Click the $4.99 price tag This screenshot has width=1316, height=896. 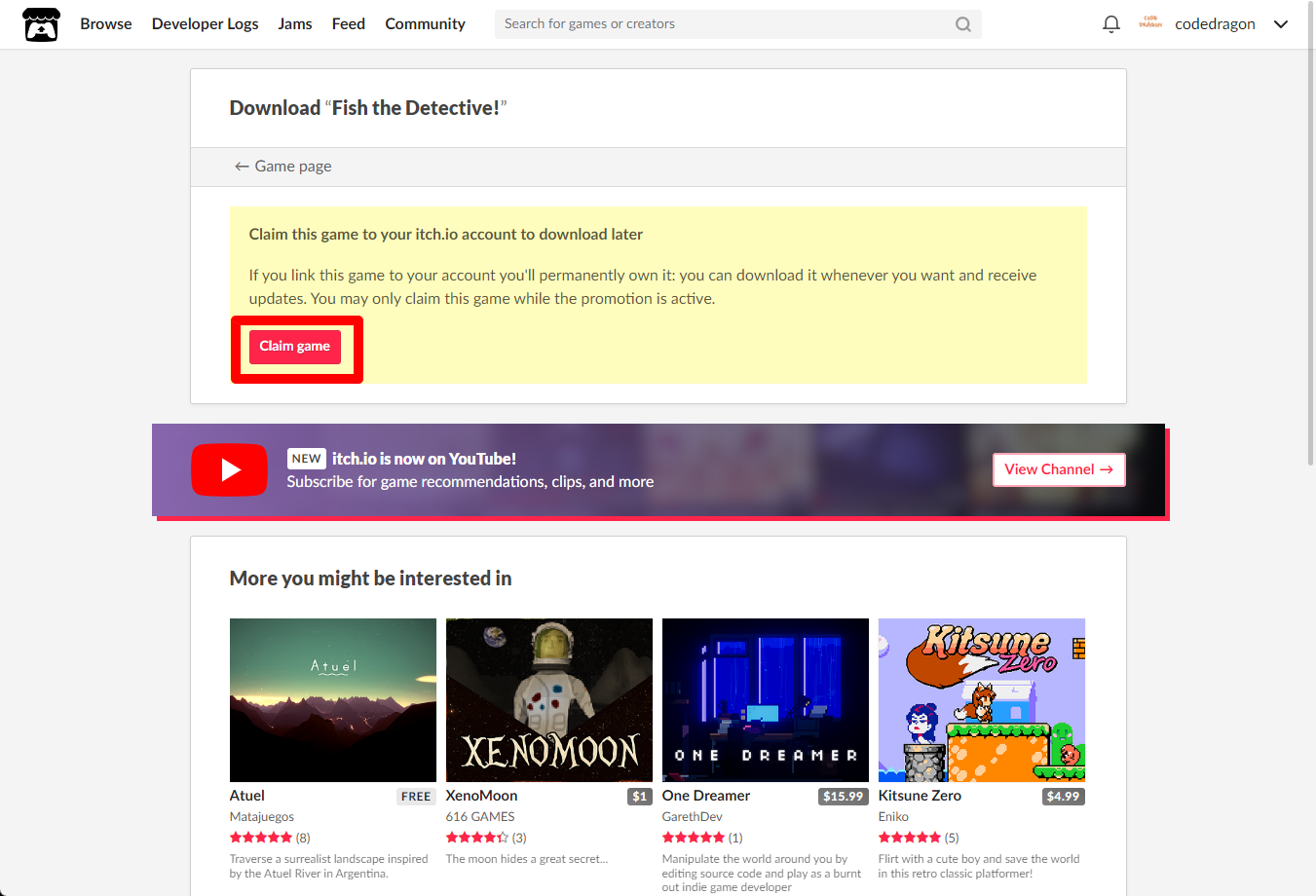[1063, 797]
